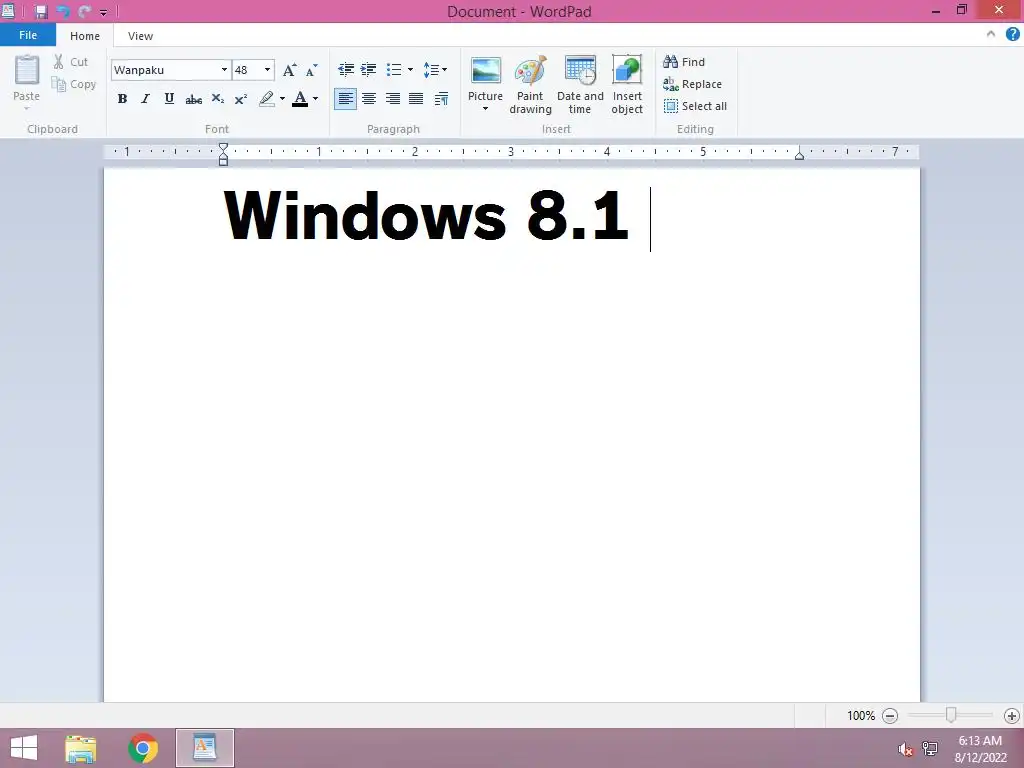Click the Wanpaku font name field
The width and height of the screenshot is (1024, 768).
[x=165, y=70]
